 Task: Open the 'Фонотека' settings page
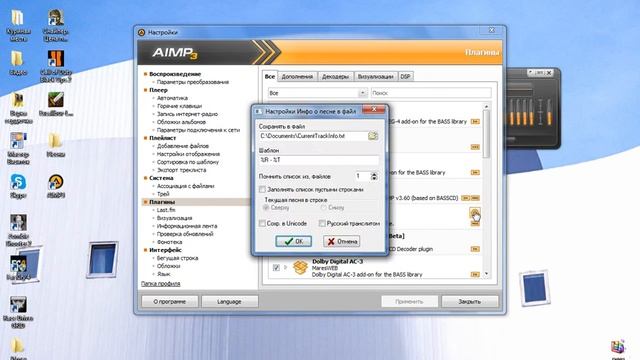tap(169, 242)
